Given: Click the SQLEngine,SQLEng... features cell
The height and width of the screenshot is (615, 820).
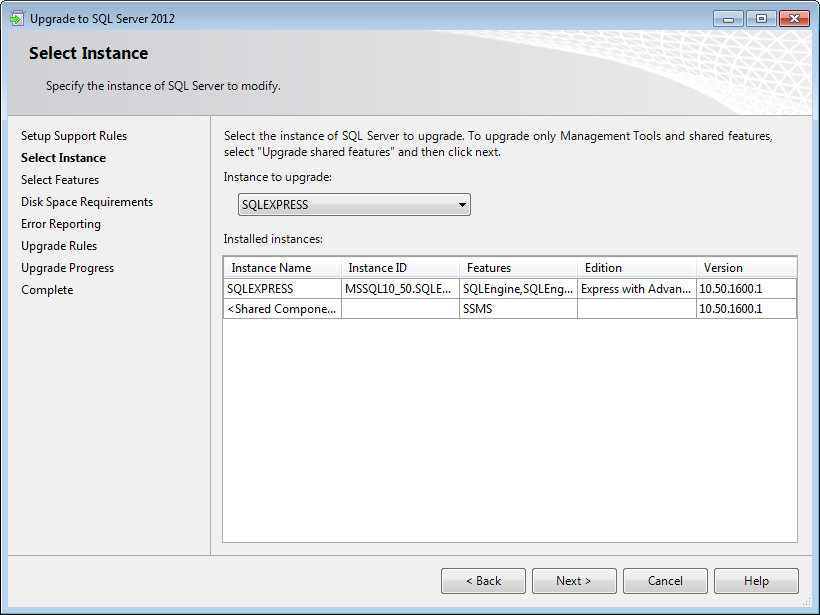Looking at the screenshot, I should point(518,289).
